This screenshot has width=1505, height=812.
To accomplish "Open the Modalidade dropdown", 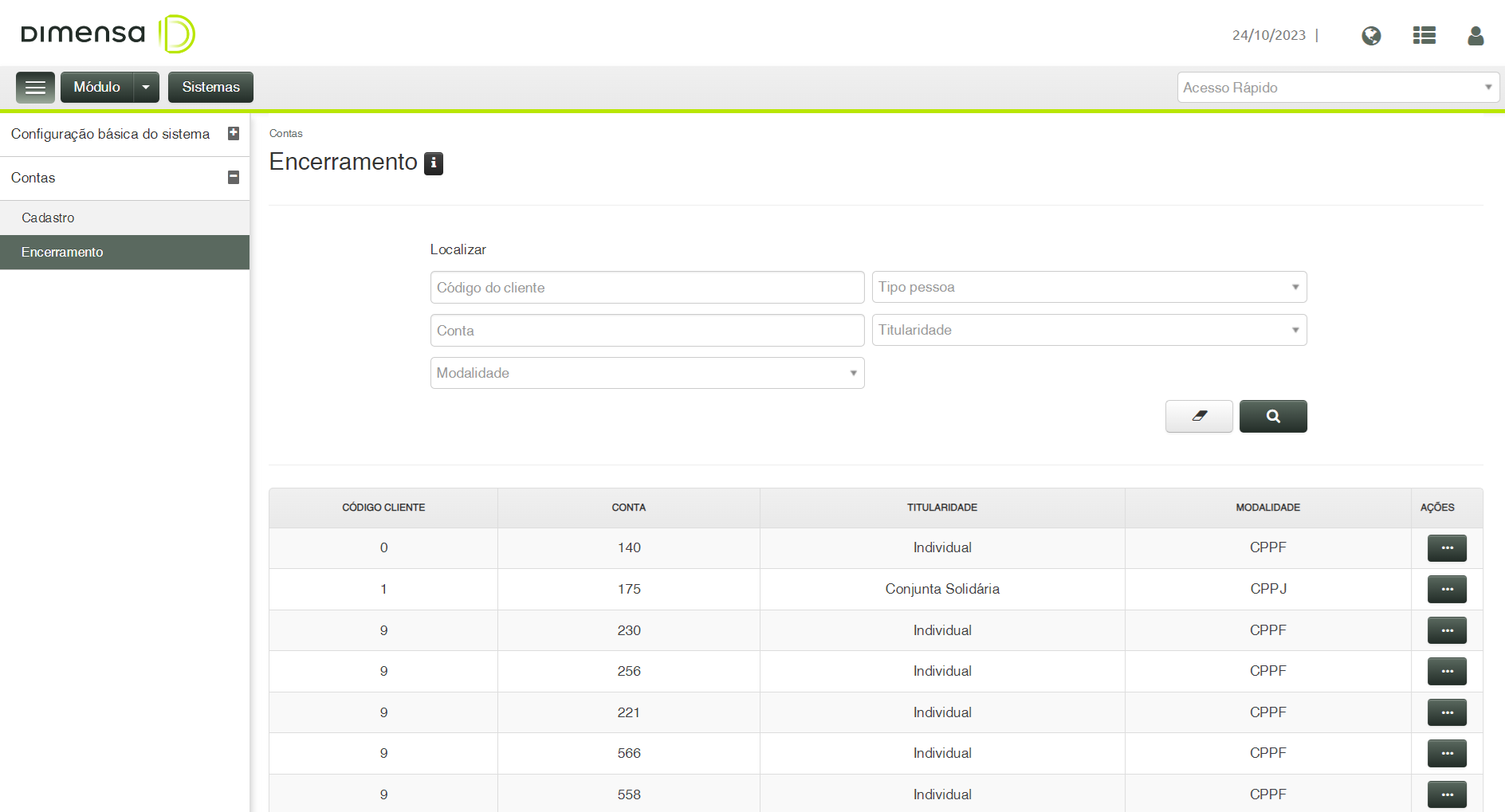I will 647,373.
